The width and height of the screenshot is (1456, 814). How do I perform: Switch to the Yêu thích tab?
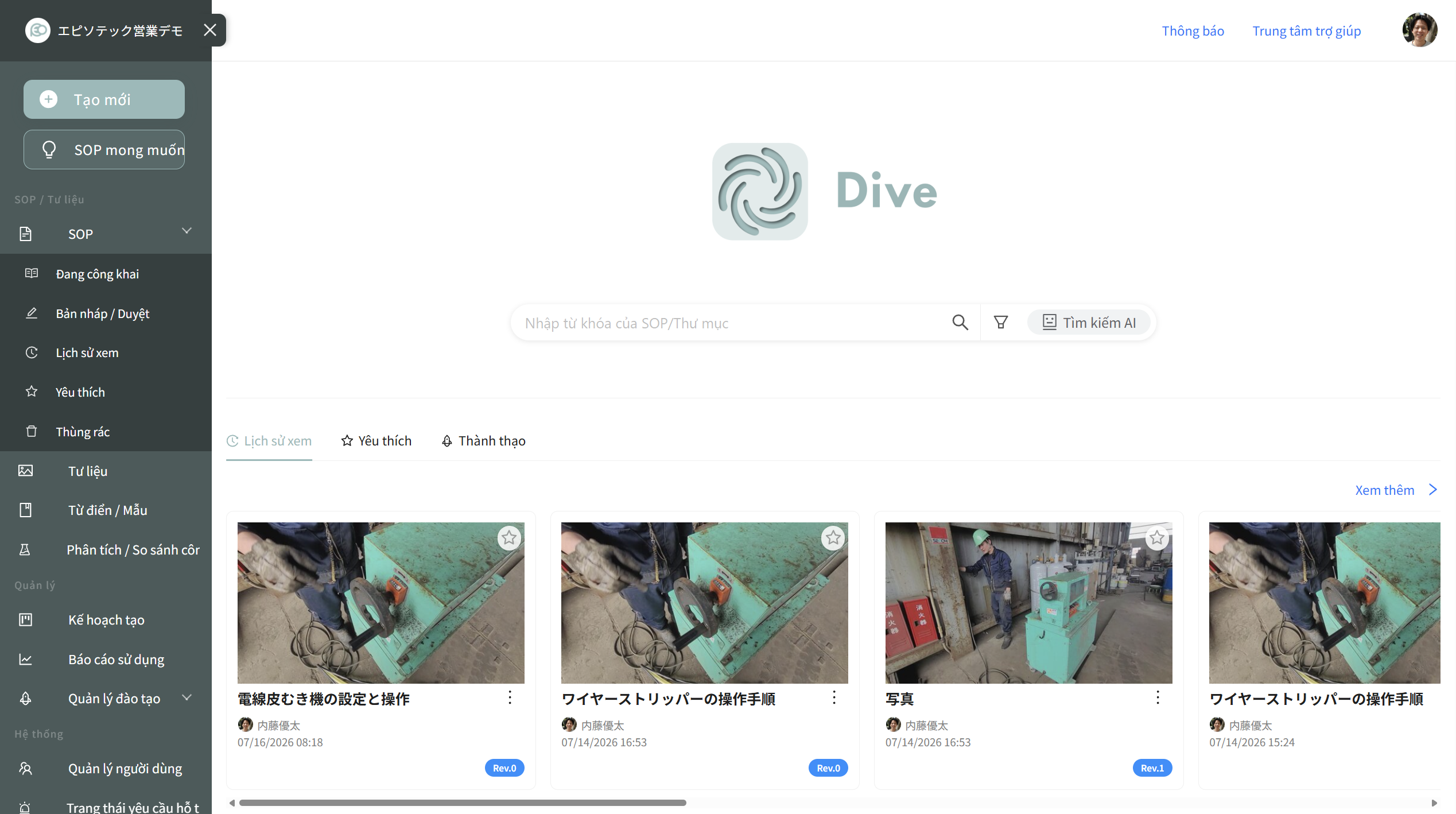click(x=376, y=441)
